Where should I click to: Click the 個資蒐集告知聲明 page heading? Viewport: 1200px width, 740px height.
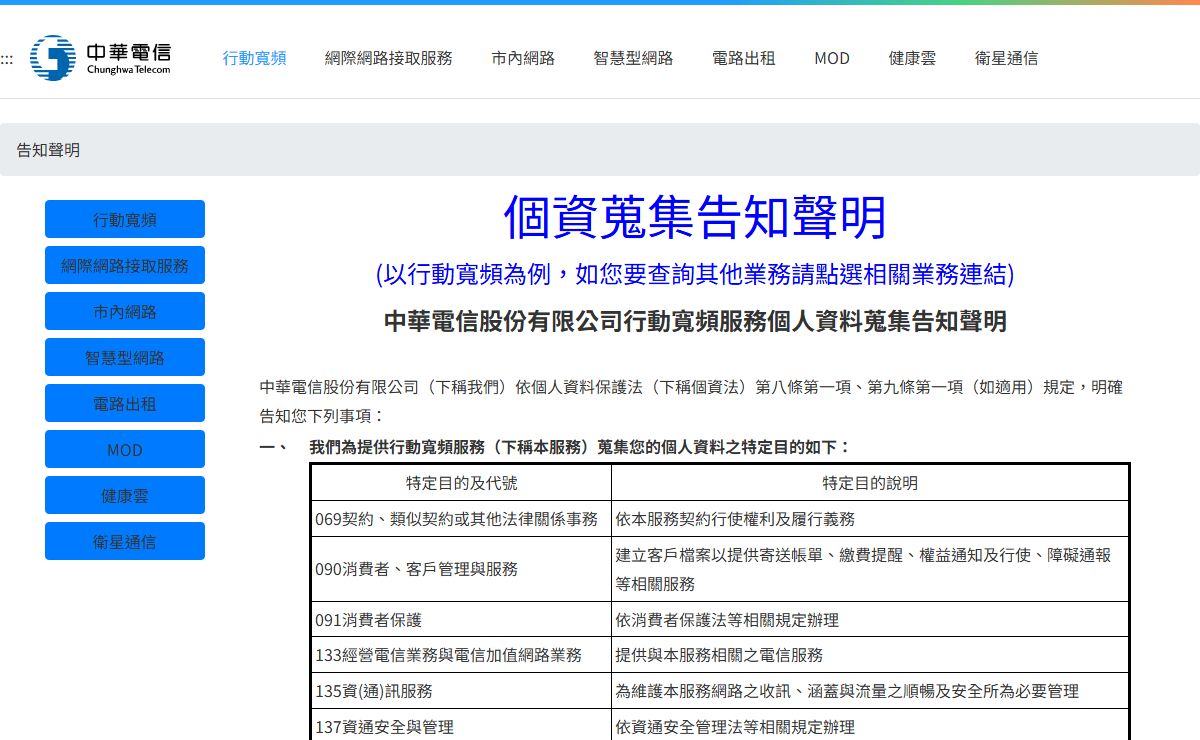(694, 217)
